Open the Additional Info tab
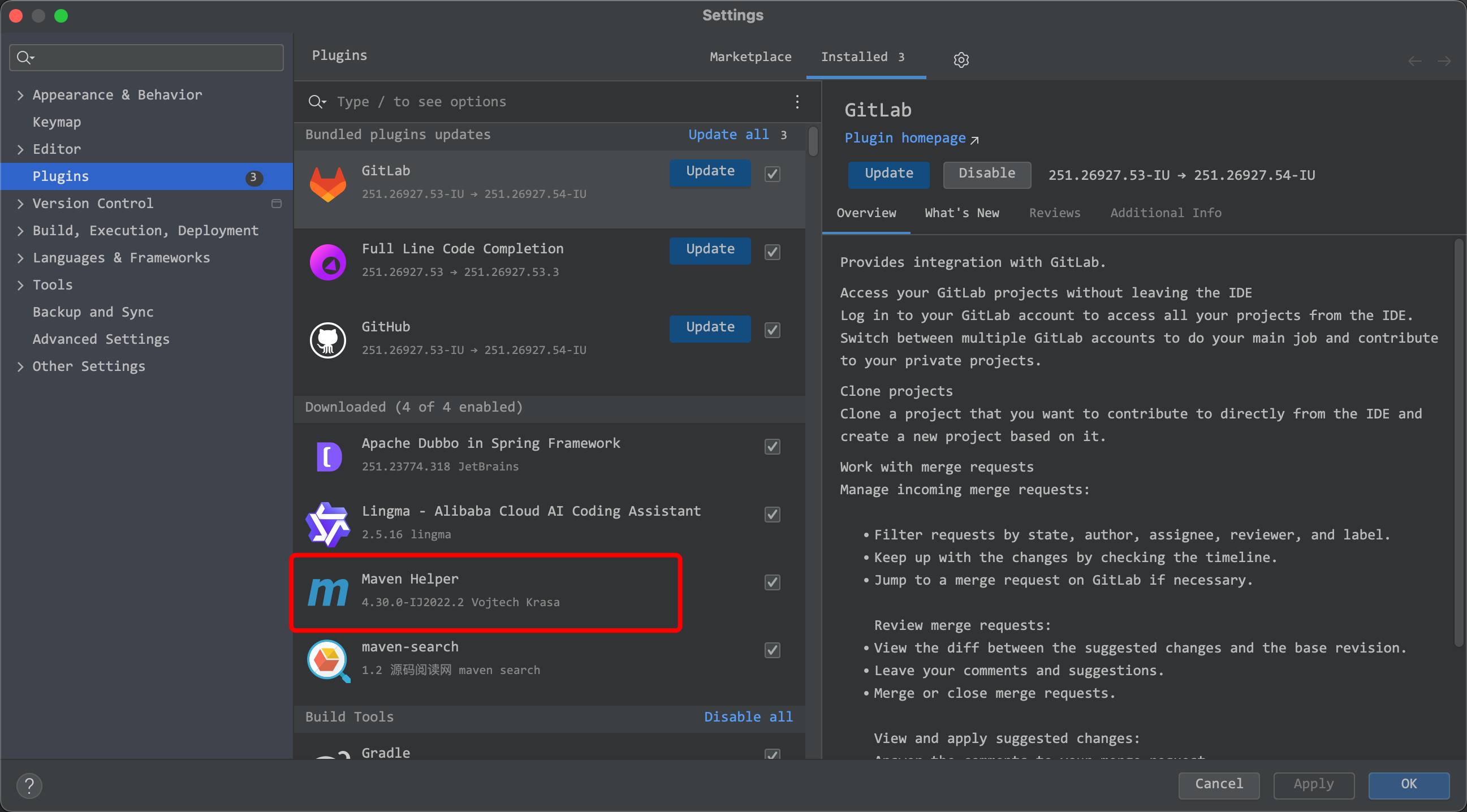Screen dimensions: 1467x812 pyautogui.click(x=1165, y=213)
